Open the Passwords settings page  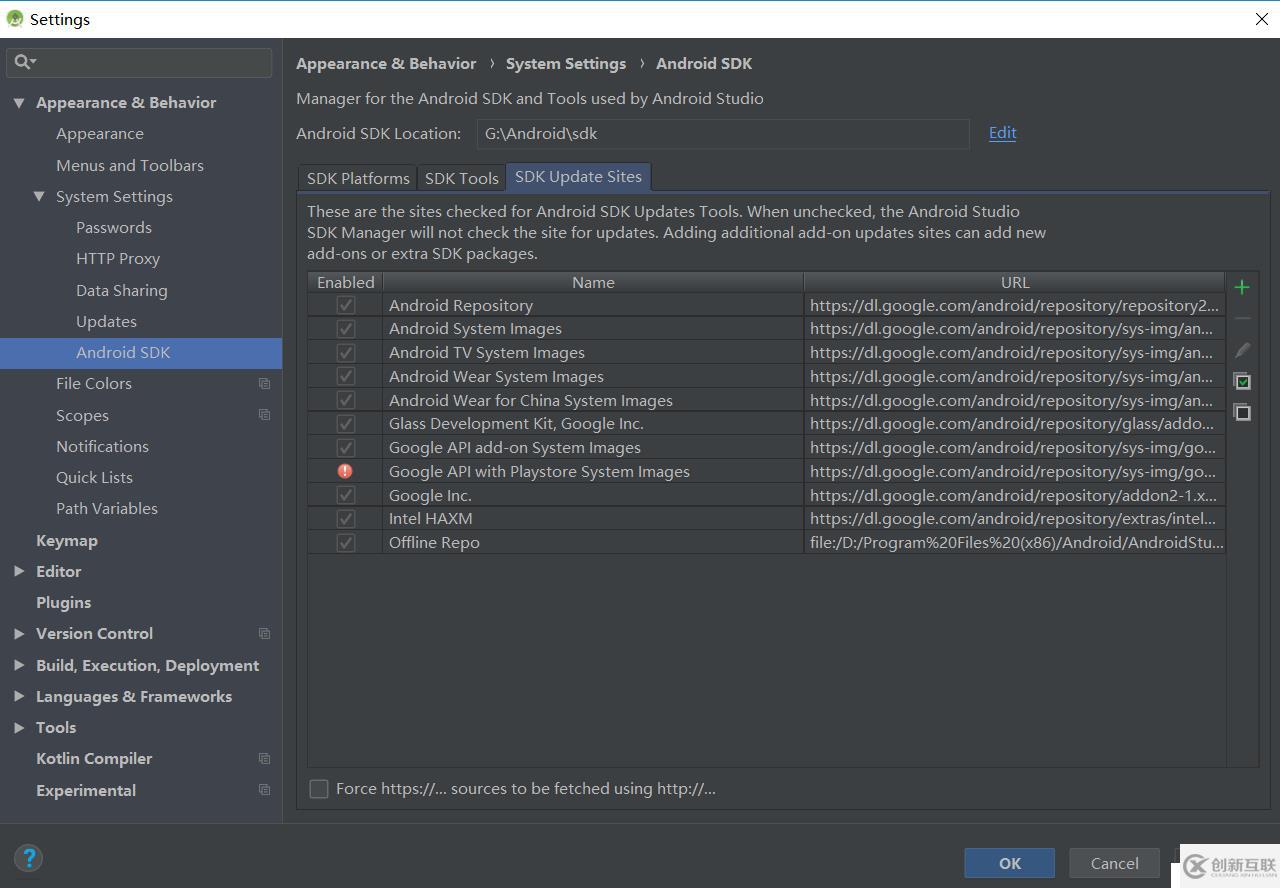(x=114, y=227)
